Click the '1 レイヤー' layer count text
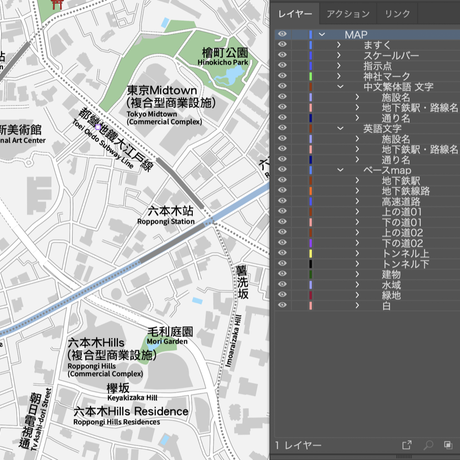This screenshot has width=460, height=460. point(298,445)
